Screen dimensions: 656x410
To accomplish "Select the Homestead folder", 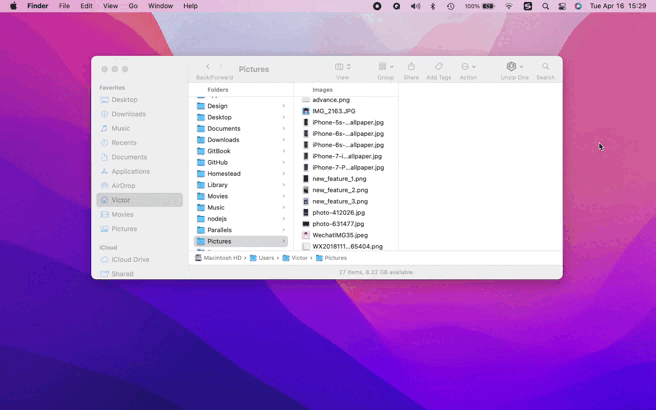I will [241, 174].
